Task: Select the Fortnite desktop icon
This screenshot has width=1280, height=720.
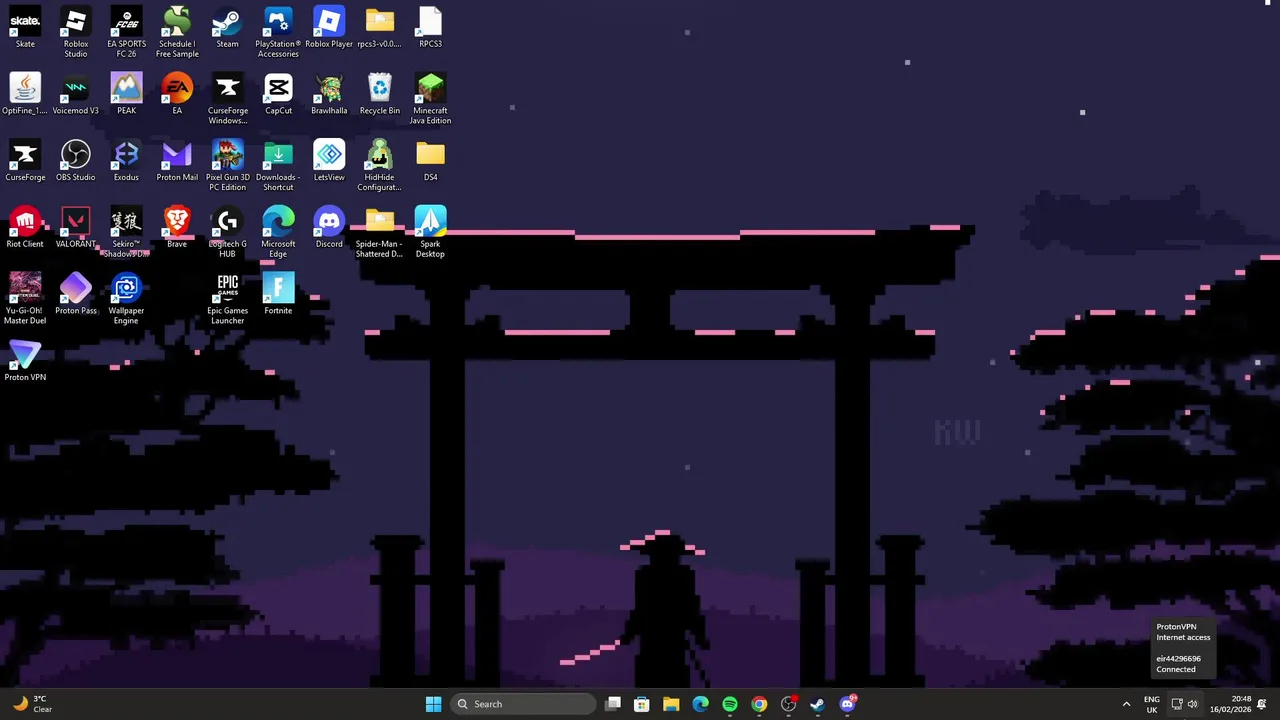Action: click(278, 294)
